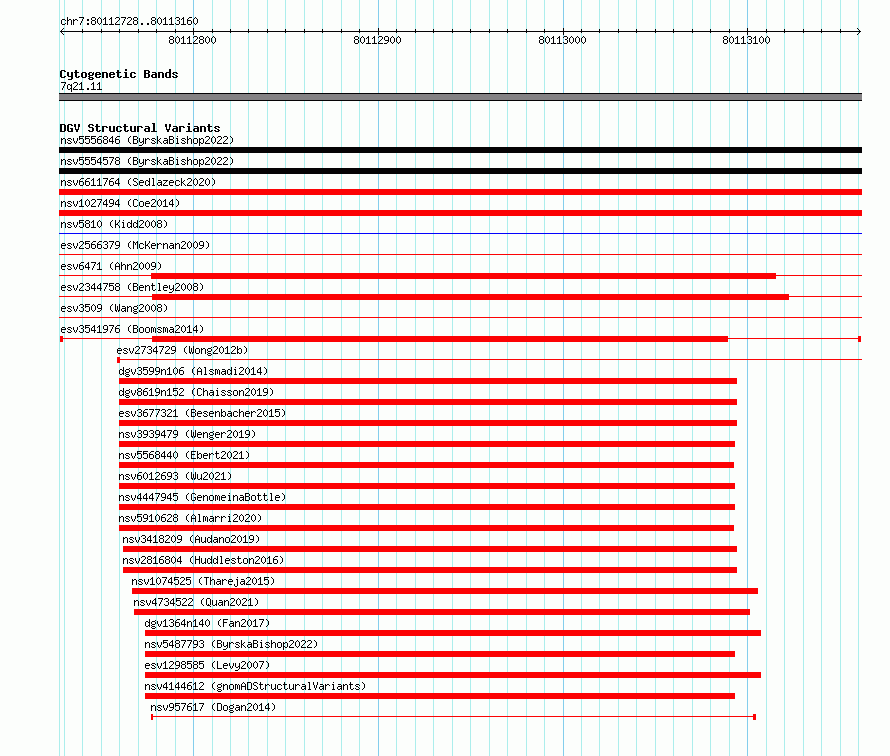Select the dgv3599n106 (Alsmadi2014) label
This screenshot has height=756, width=890.
click(x=193, y=371)
